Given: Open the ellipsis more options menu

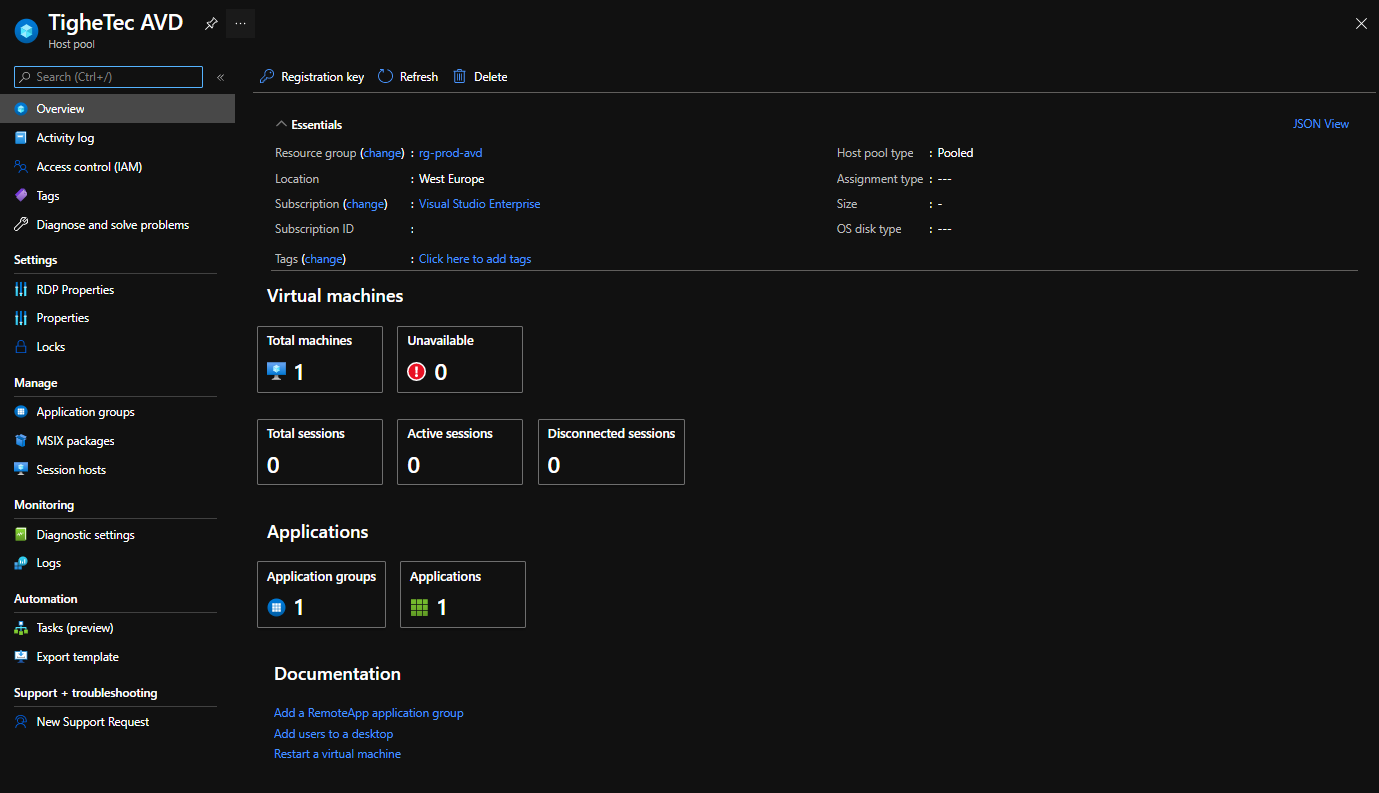Looking at the screenshot, I should click(x=240, y=23).
